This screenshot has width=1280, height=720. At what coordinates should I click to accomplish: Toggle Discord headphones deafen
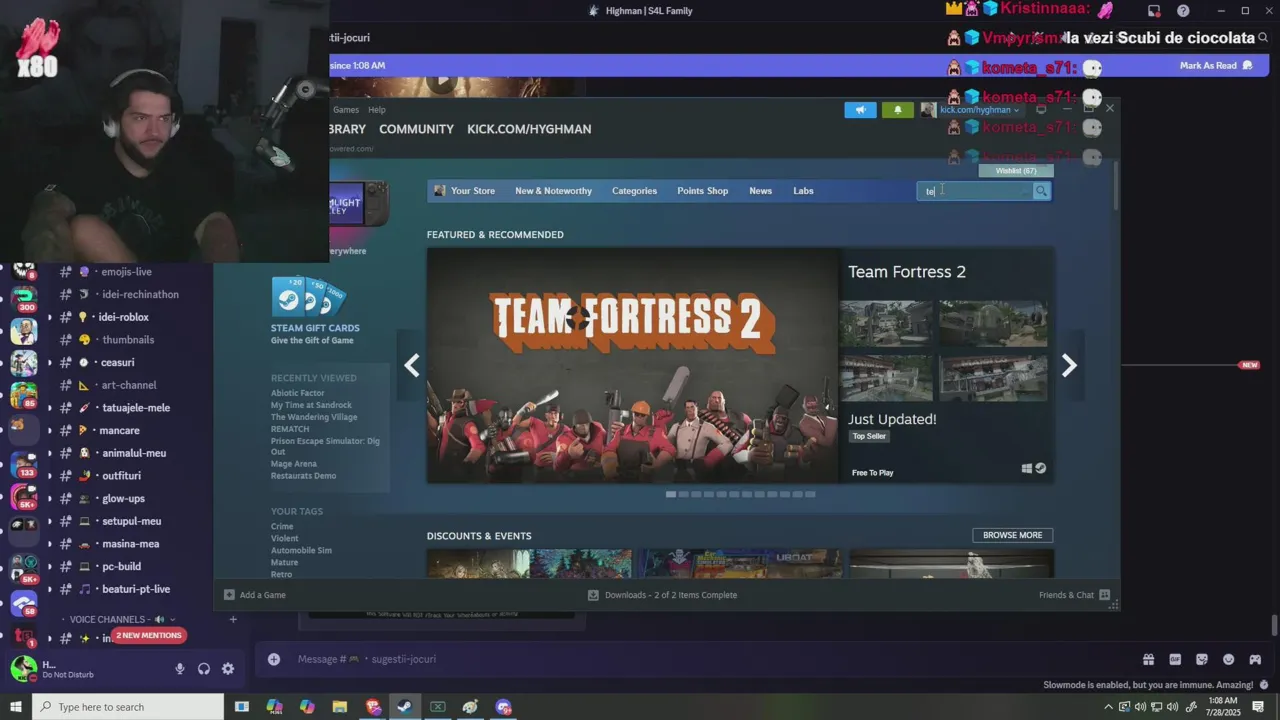click(x=204, y=669)
